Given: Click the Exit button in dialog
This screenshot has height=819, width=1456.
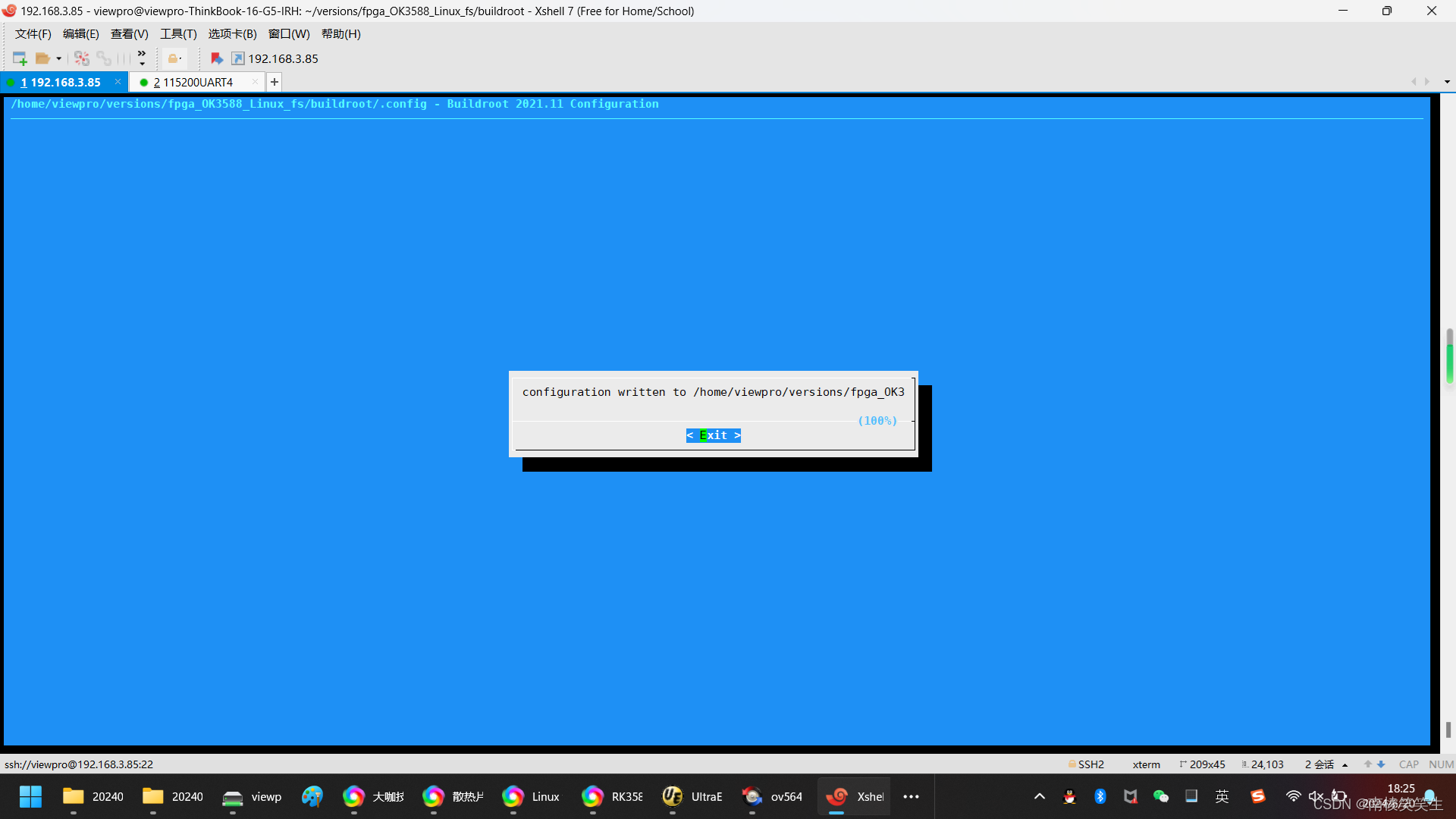Looking at the screenshot, I should point(713,435).
